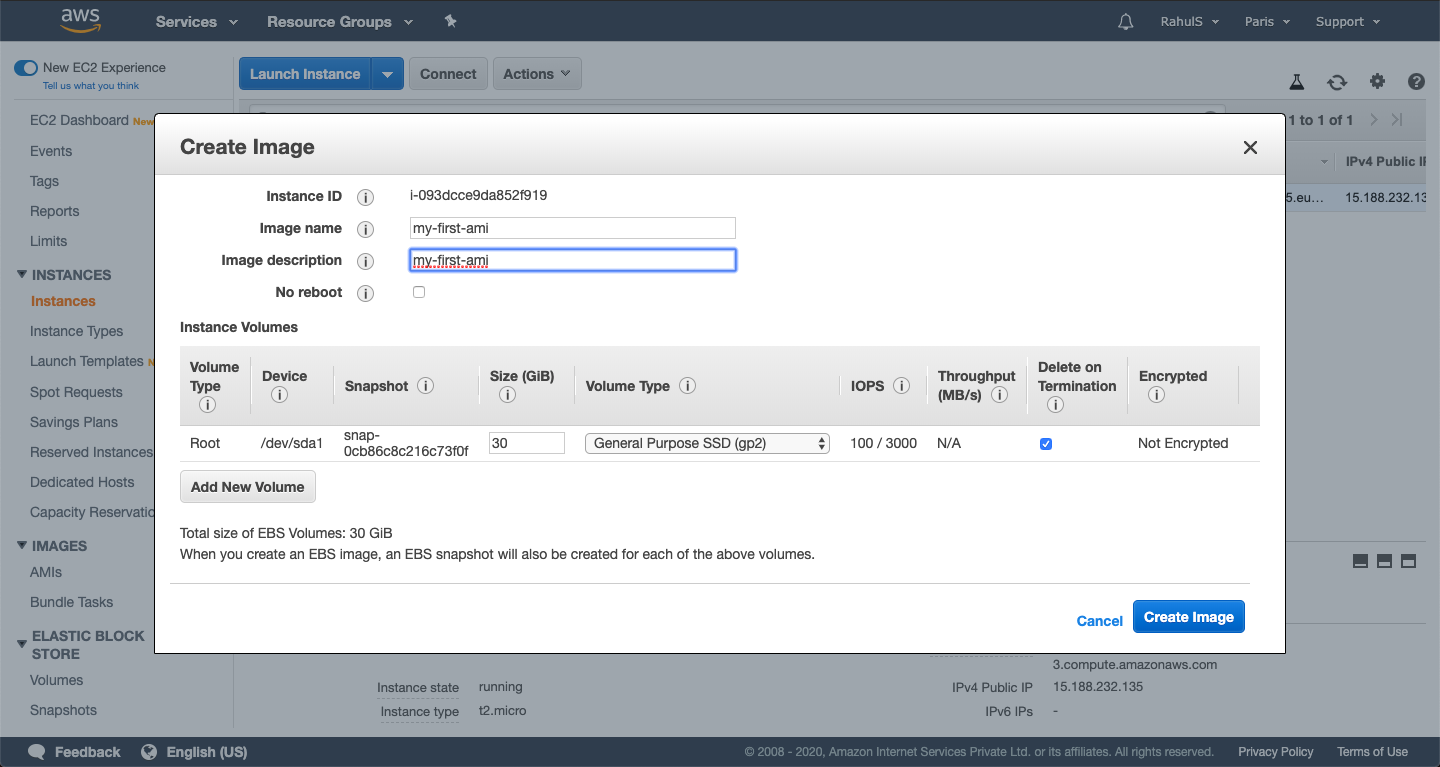Open Feedback via speech bubble icon

(x=36, y=751)
